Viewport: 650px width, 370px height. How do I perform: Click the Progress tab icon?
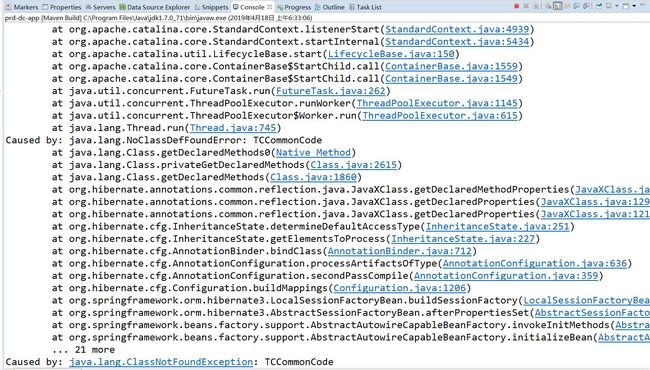pos(280,7)
